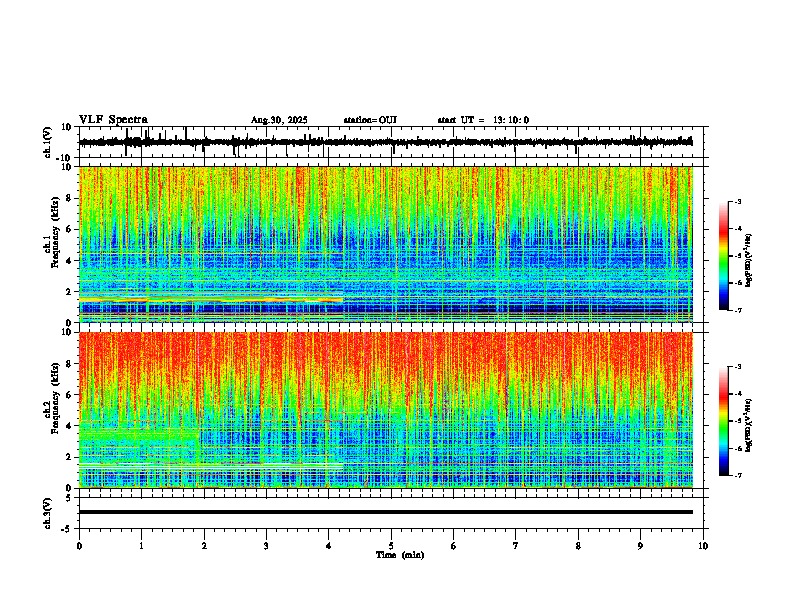Click the ch.3 flat black trace line
This screenshot has width=792, height=612.
[386, 512]
